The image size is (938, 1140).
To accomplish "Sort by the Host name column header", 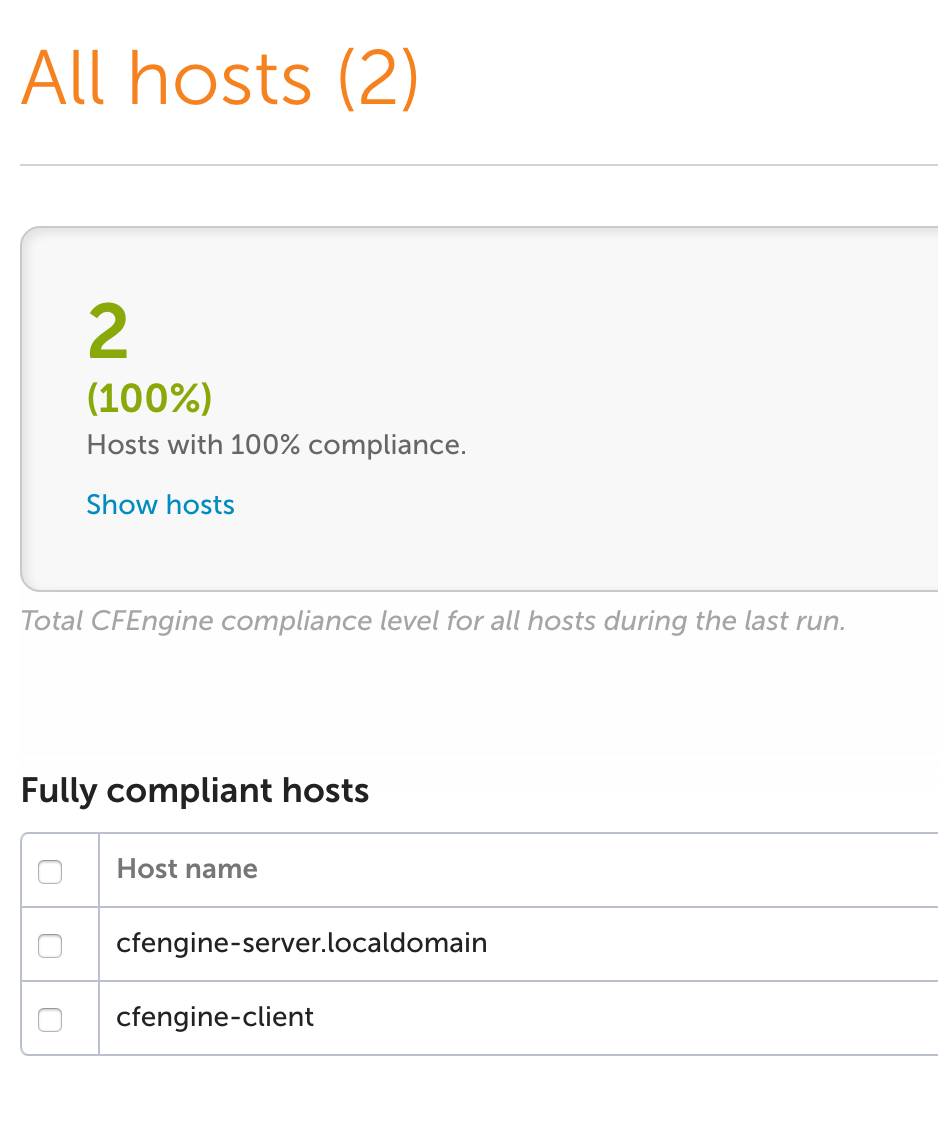I will (x=187, y=869).
